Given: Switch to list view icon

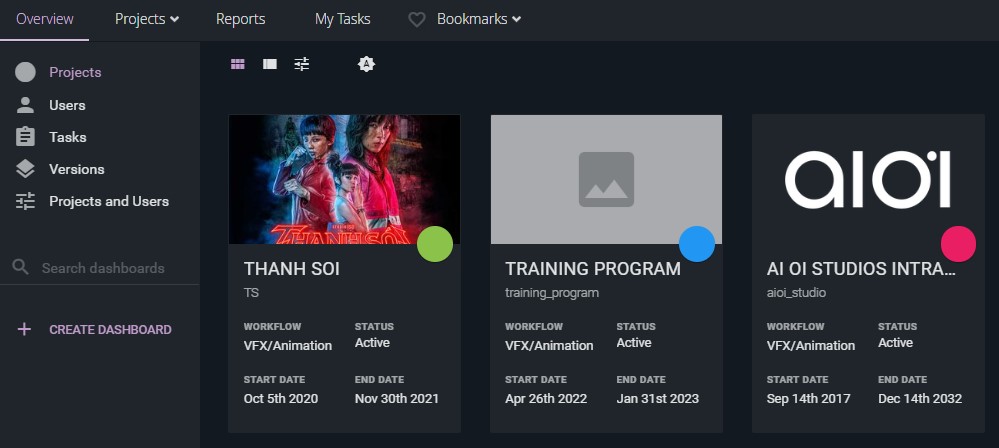Looking at the screenshot, I should [270, 64].
